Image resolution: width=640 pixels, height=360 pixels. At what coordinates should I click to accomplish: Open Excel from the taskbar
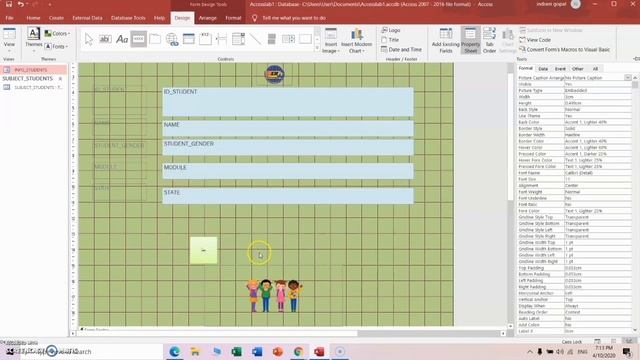(x=236, y=351)
